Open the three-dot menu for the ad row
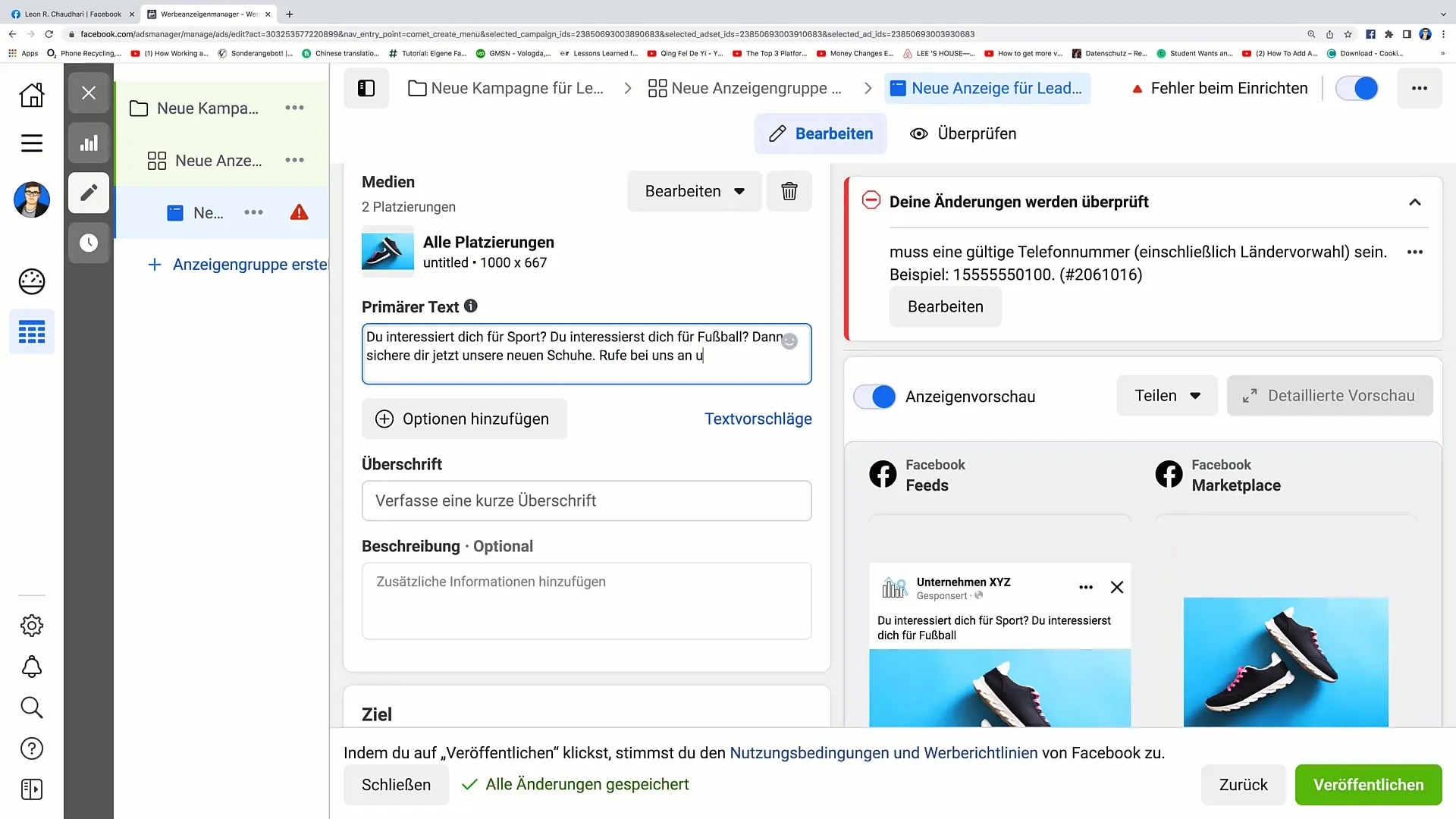This screenshot has width=1456, height=819. click(253, 212)
